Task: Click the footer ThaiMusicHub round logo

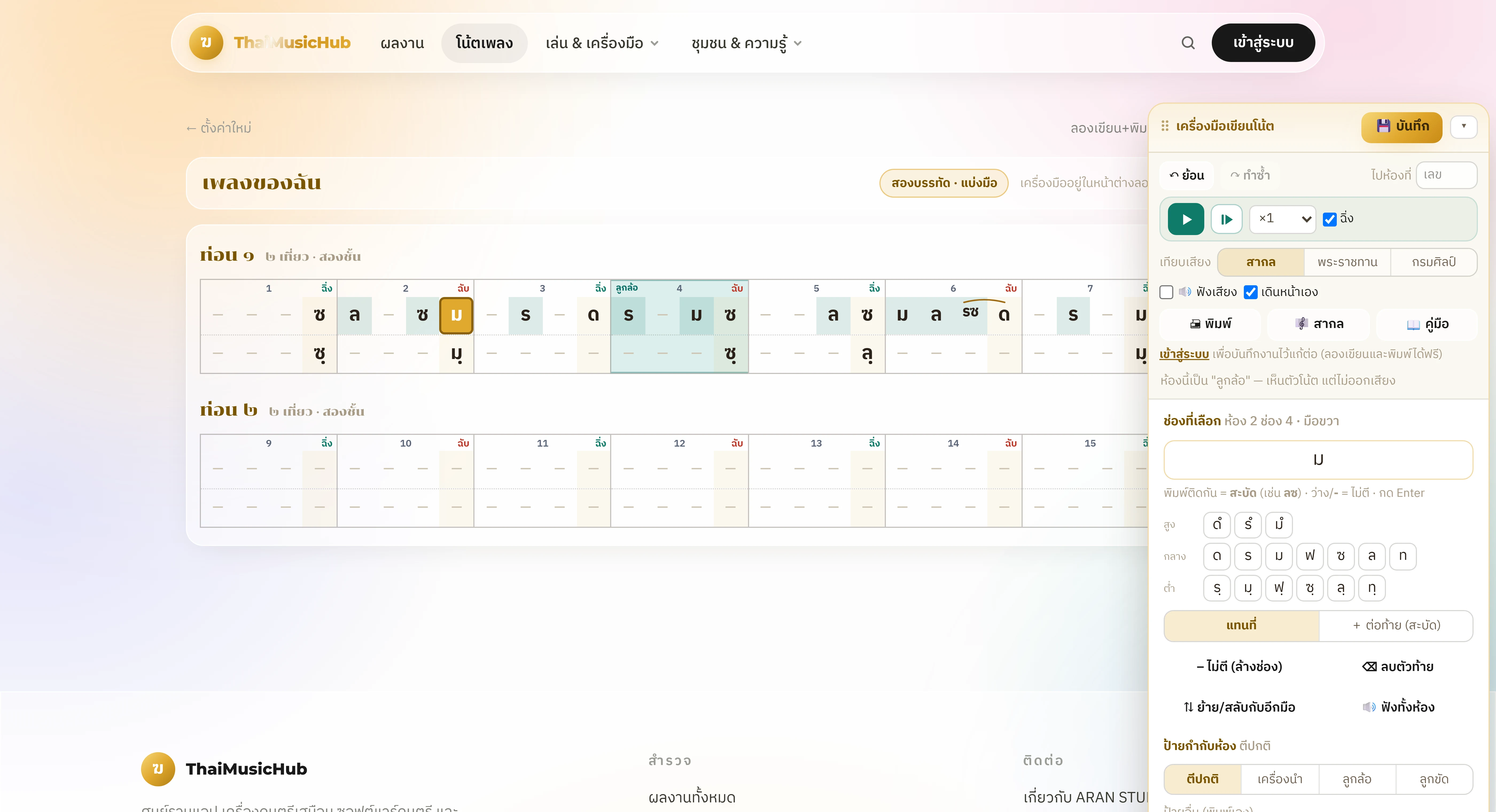Action: pos(158,769)
